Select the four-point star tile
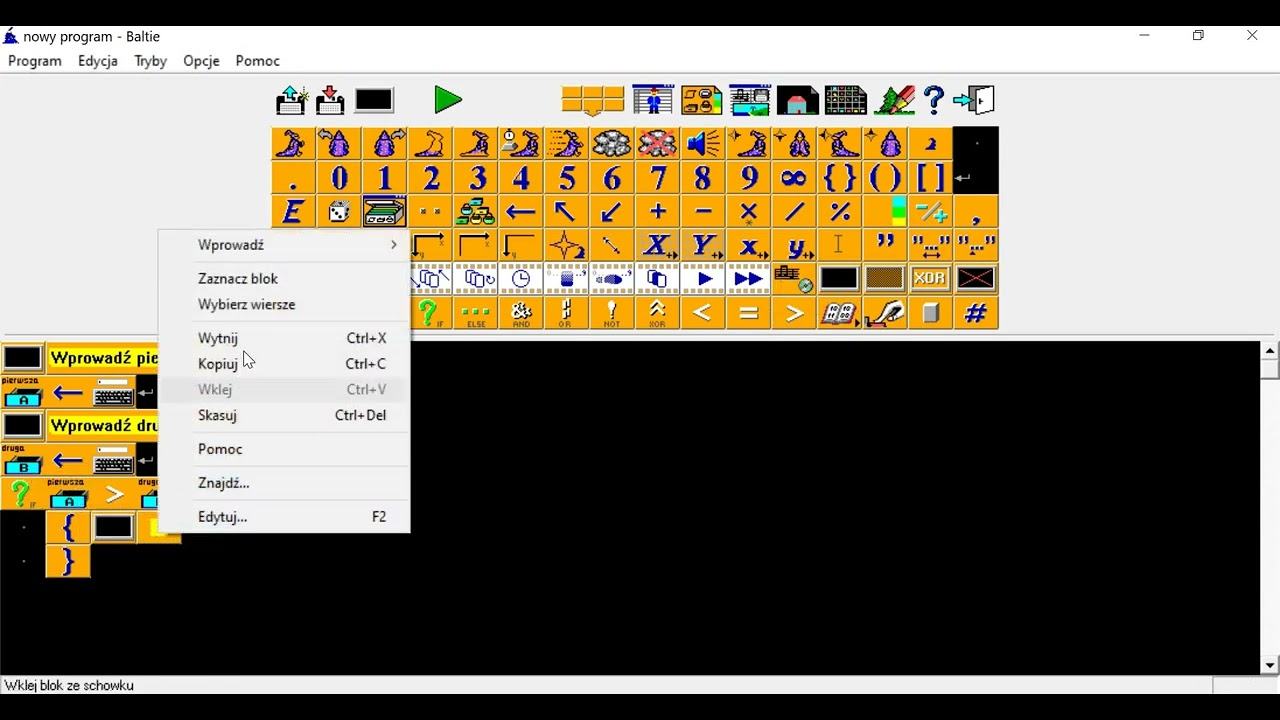This screenshot has height=720, width=1280. click(x=566, y=245)
